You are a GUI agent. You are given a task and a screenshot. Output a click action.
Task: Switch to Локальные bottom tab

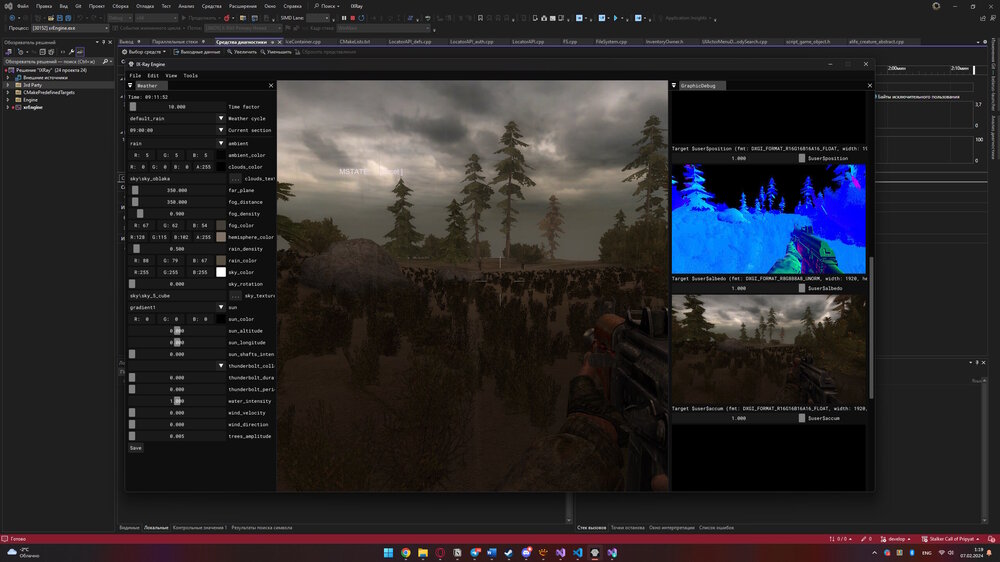point(156,528)
